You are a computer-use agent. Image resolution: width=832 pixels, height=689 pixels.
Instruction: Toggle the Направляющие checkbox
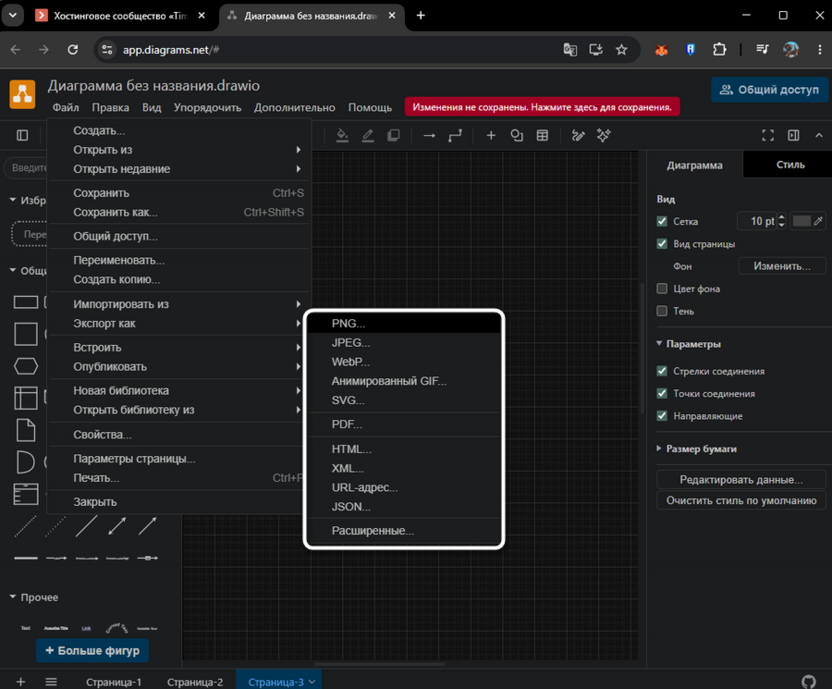(x=662, y=416)
